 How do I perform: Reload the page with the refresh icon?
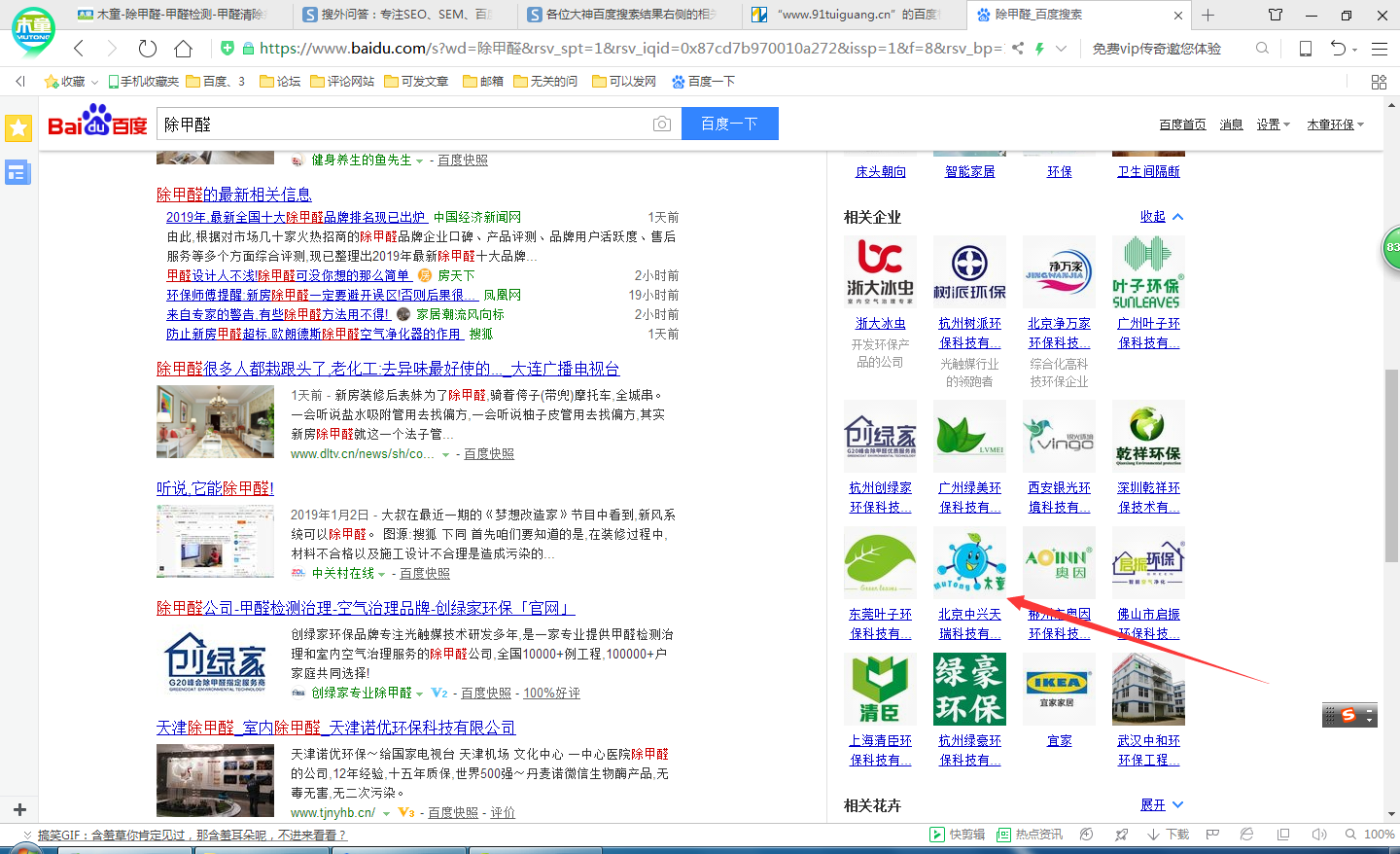point(148,48)
